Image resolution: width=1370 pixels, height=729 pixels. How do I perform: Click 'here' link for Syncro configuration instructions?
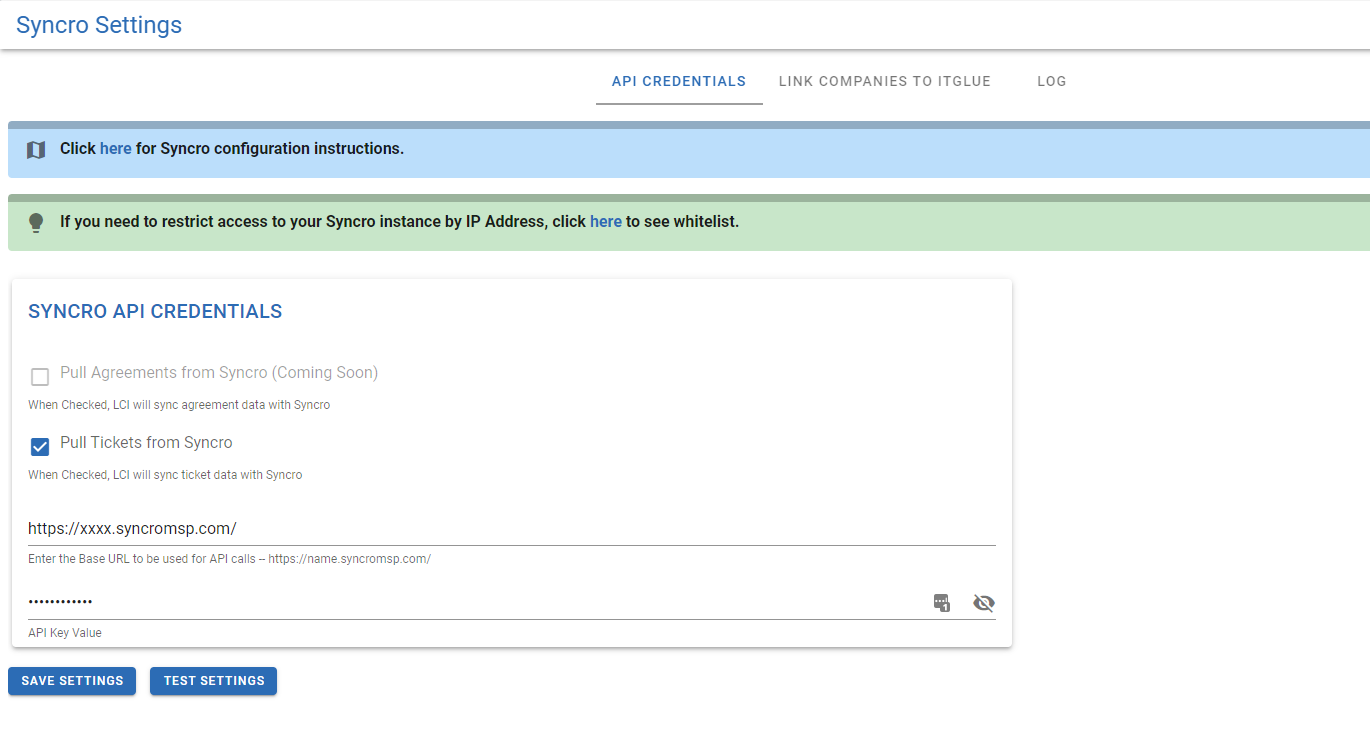click(115, 148)
